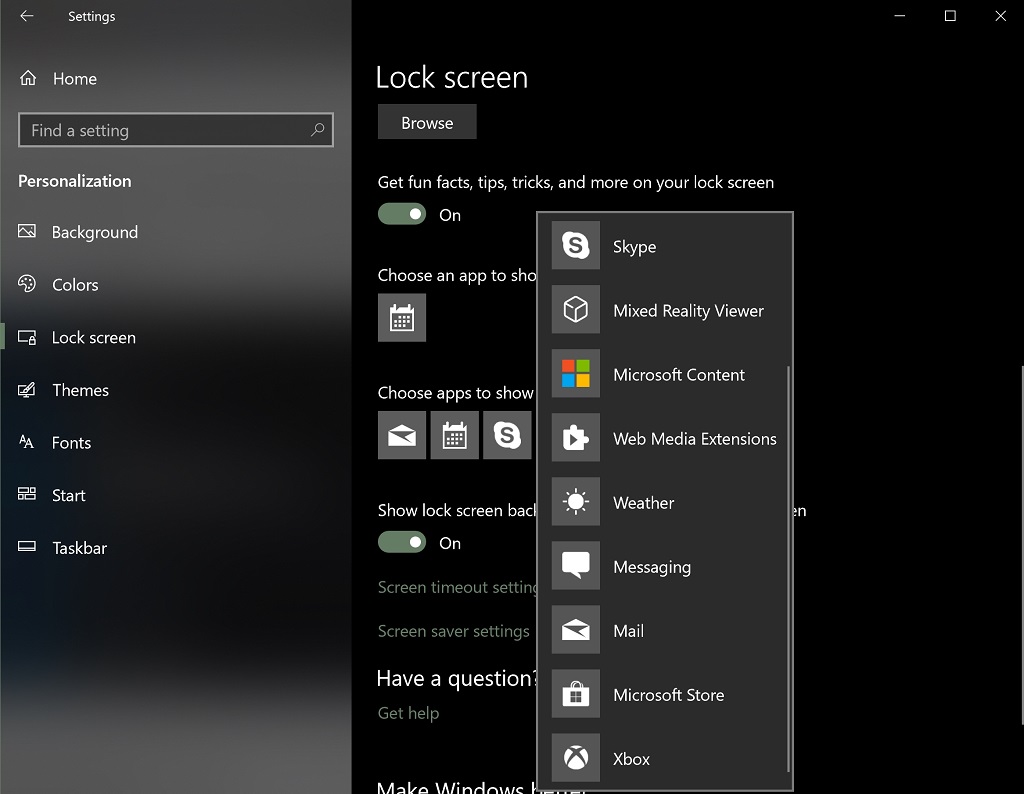1024x794 pixels.
Task: Toggle lock screen background on sign-in screen
Action: [402, 542]
